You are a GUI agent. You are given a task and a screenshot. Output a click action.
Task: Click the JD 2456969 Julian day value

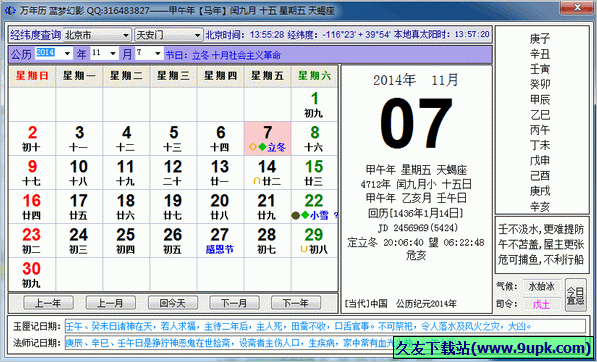418,228
